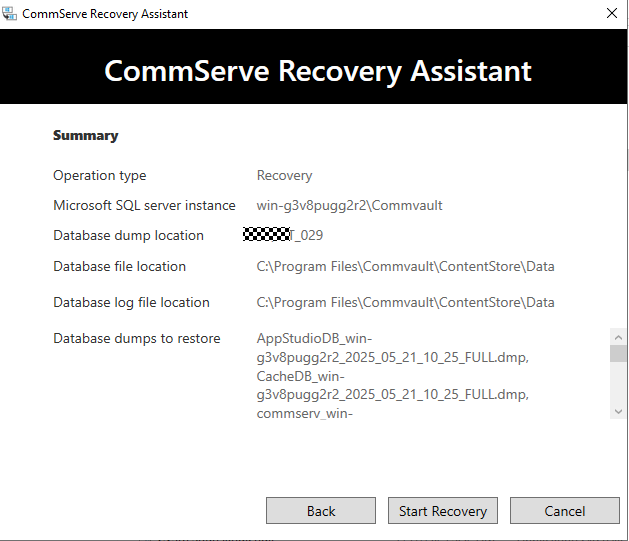Click the SQL server instance value win-g3v8pugg2r2\Commvault

(349, 206)
